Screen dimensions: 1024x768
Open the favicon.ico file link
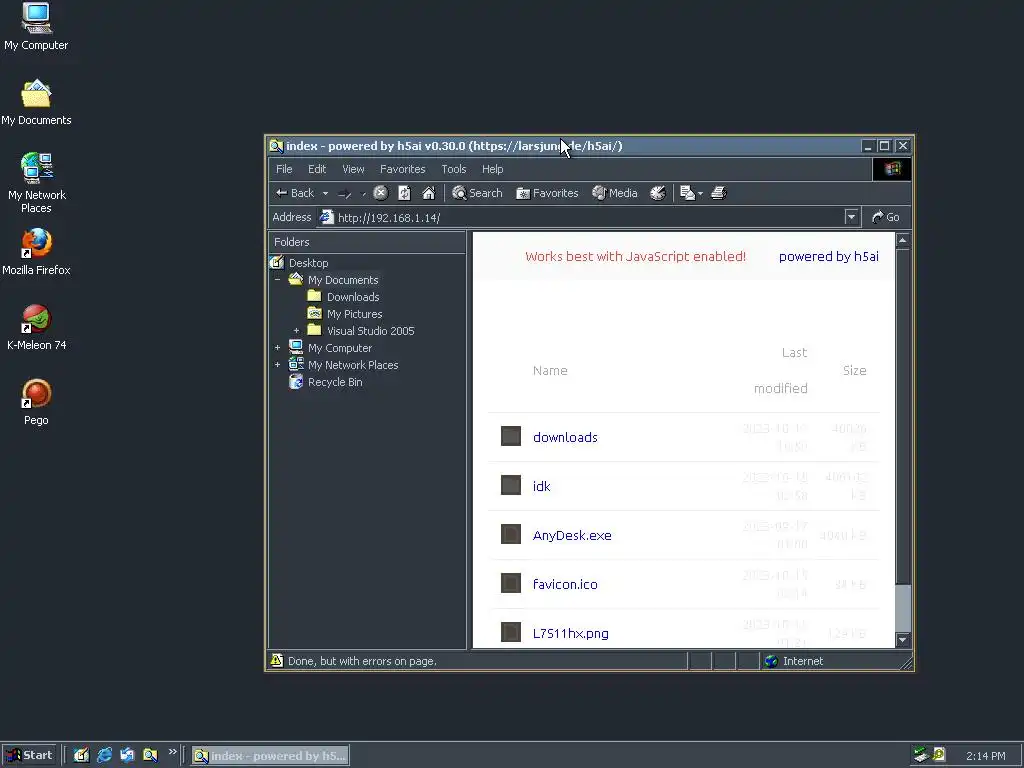565,584
